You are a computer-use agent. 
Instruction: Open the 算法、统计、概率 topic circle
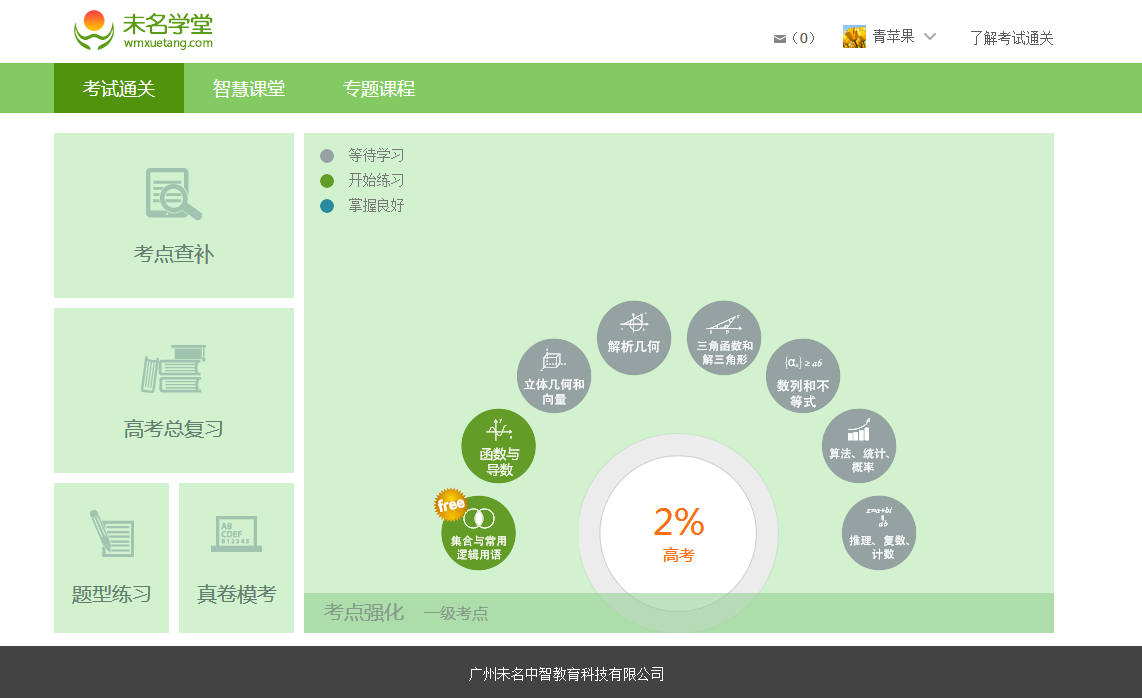click(x=858, y=446)
